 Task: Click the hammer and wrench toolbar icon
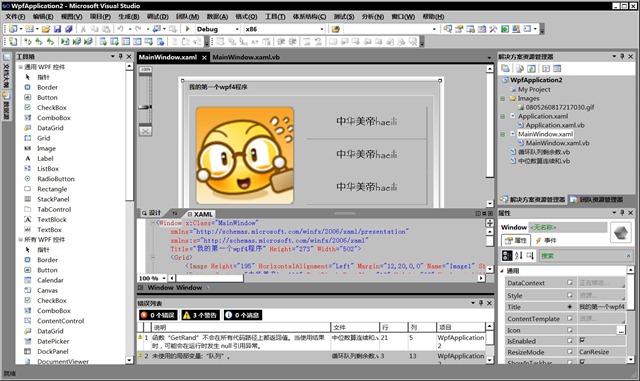[493, 29]
